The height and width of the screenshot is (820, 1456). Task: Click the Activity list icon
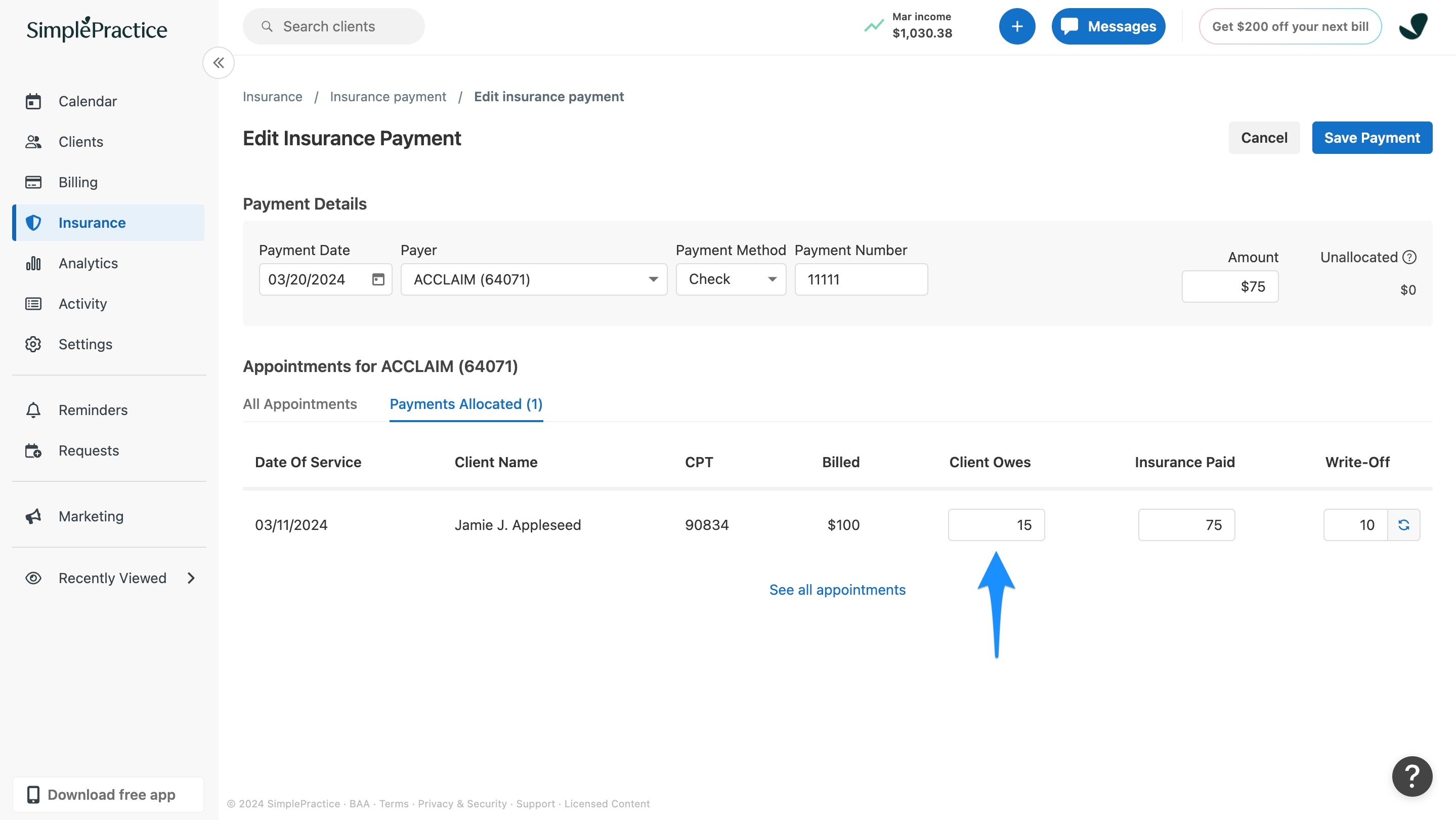[33, 304]
